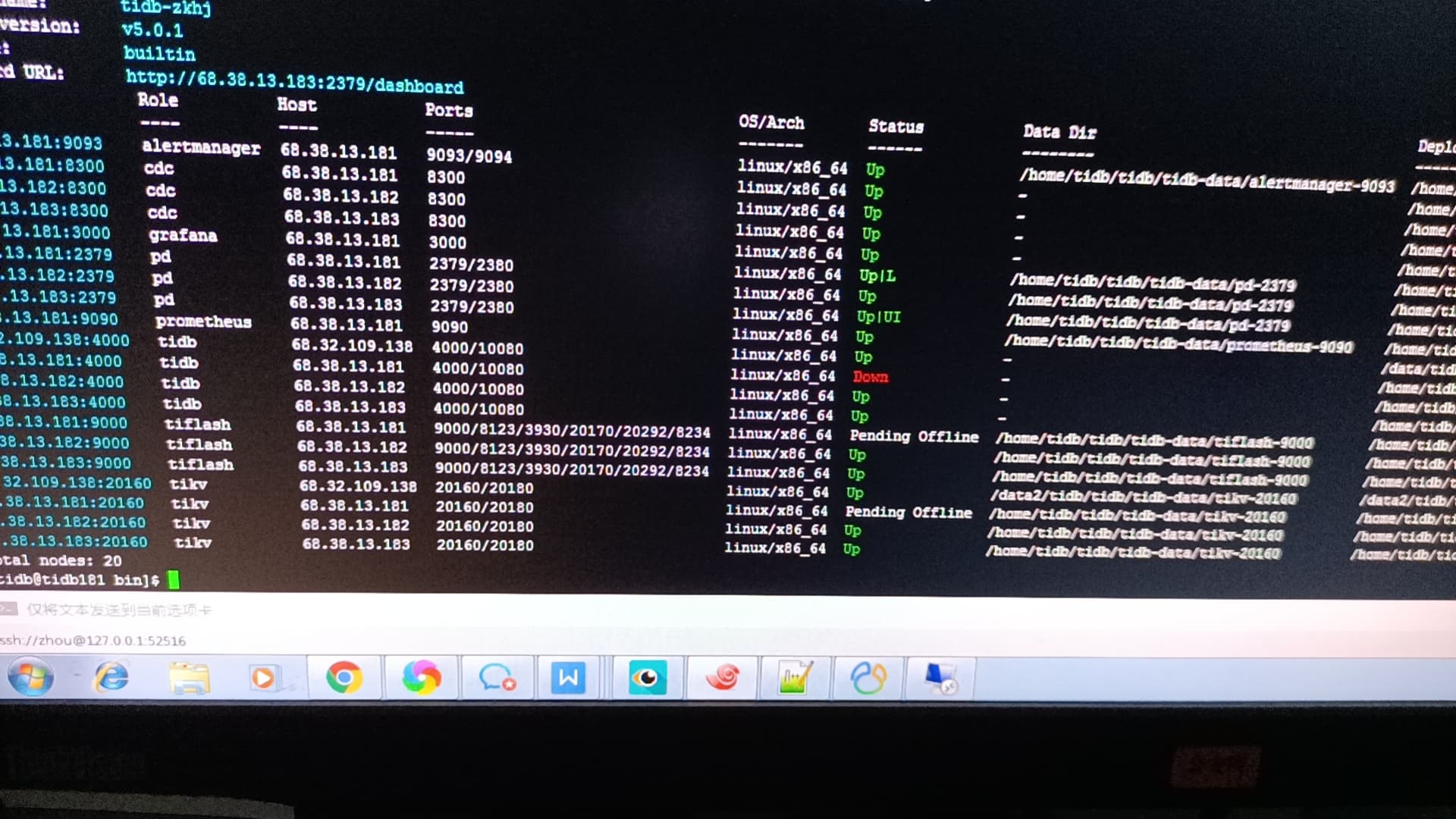Open the Notepad++ taskbar icon

(x=795, y=677)
